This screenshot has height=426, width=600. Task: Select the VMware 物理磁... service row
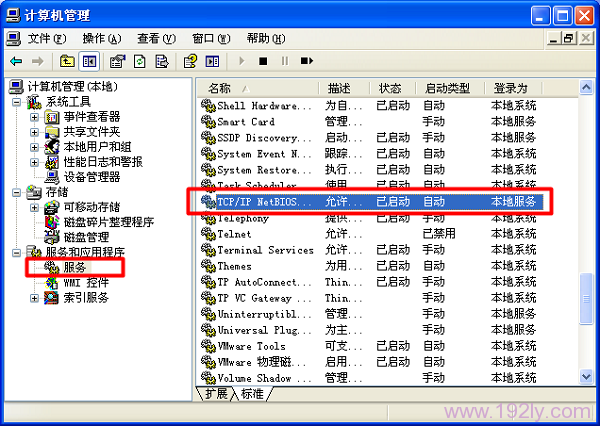[371, 362]
